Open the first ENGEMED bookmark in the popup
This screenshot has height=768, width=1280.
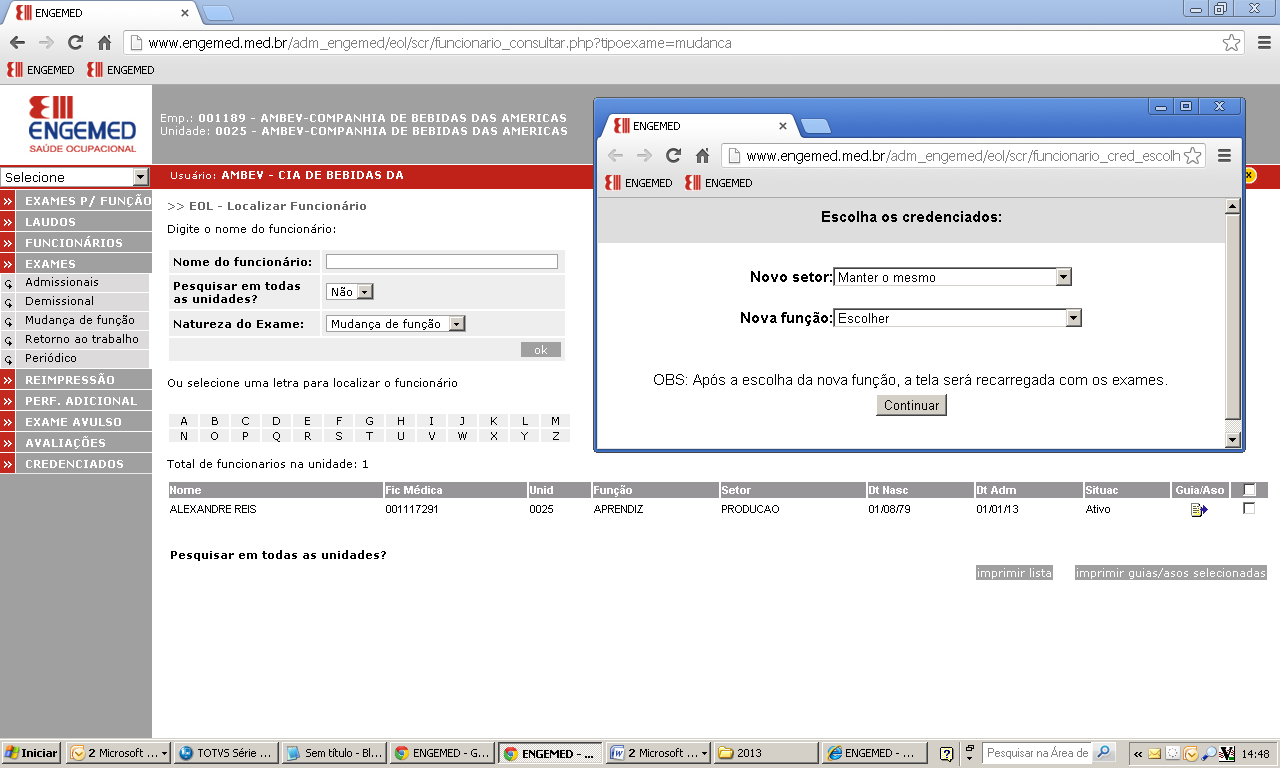click(x=639, y=183)
